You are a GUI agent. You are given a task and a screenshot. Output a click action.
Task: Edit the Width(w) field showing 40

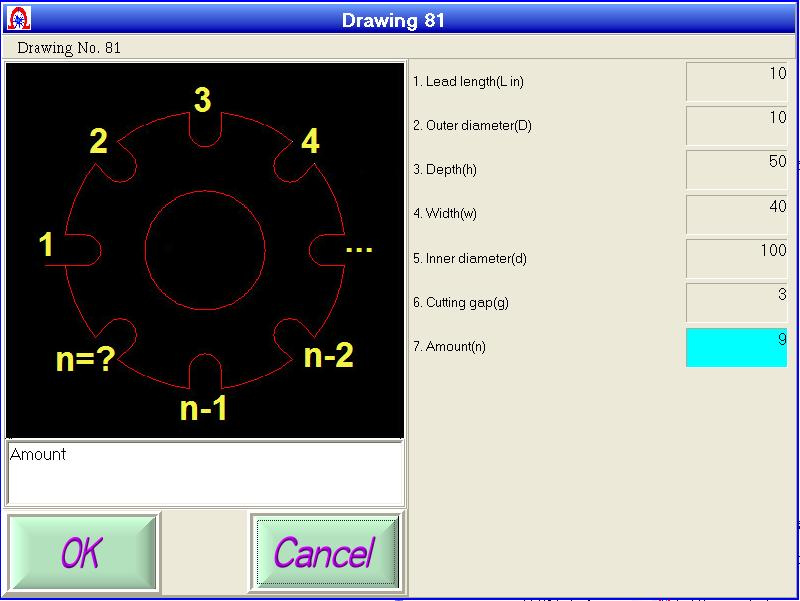click(x=736, y=214)
